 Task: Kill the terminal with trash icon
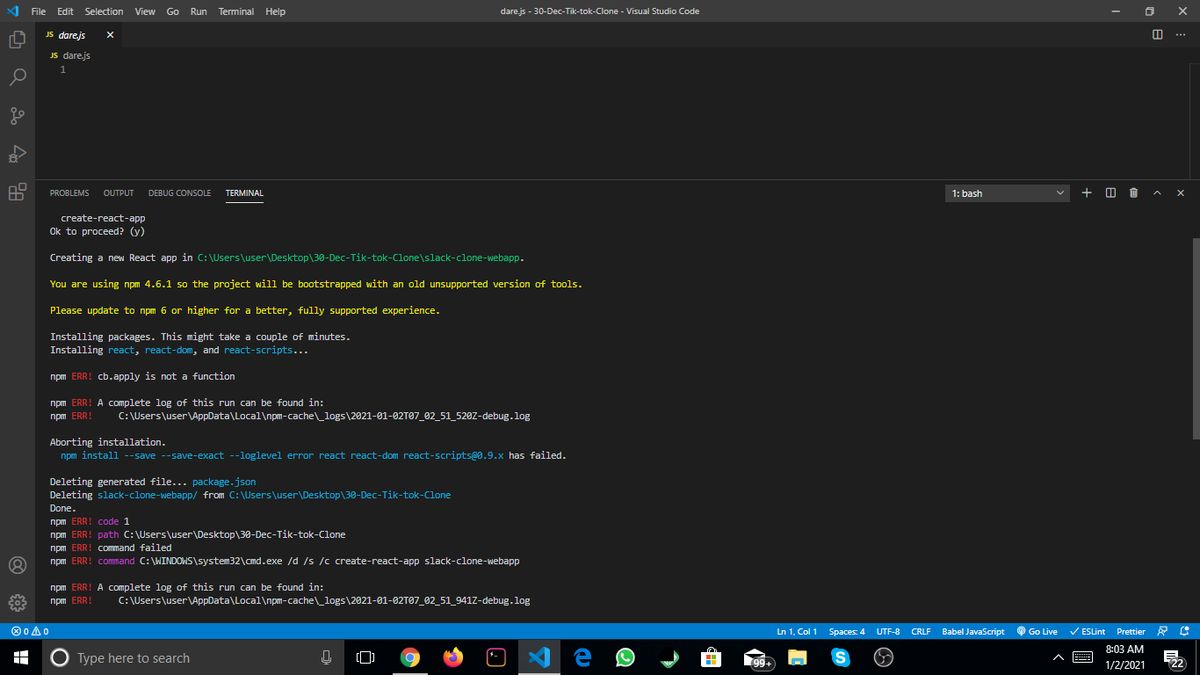pos(1133,192)
